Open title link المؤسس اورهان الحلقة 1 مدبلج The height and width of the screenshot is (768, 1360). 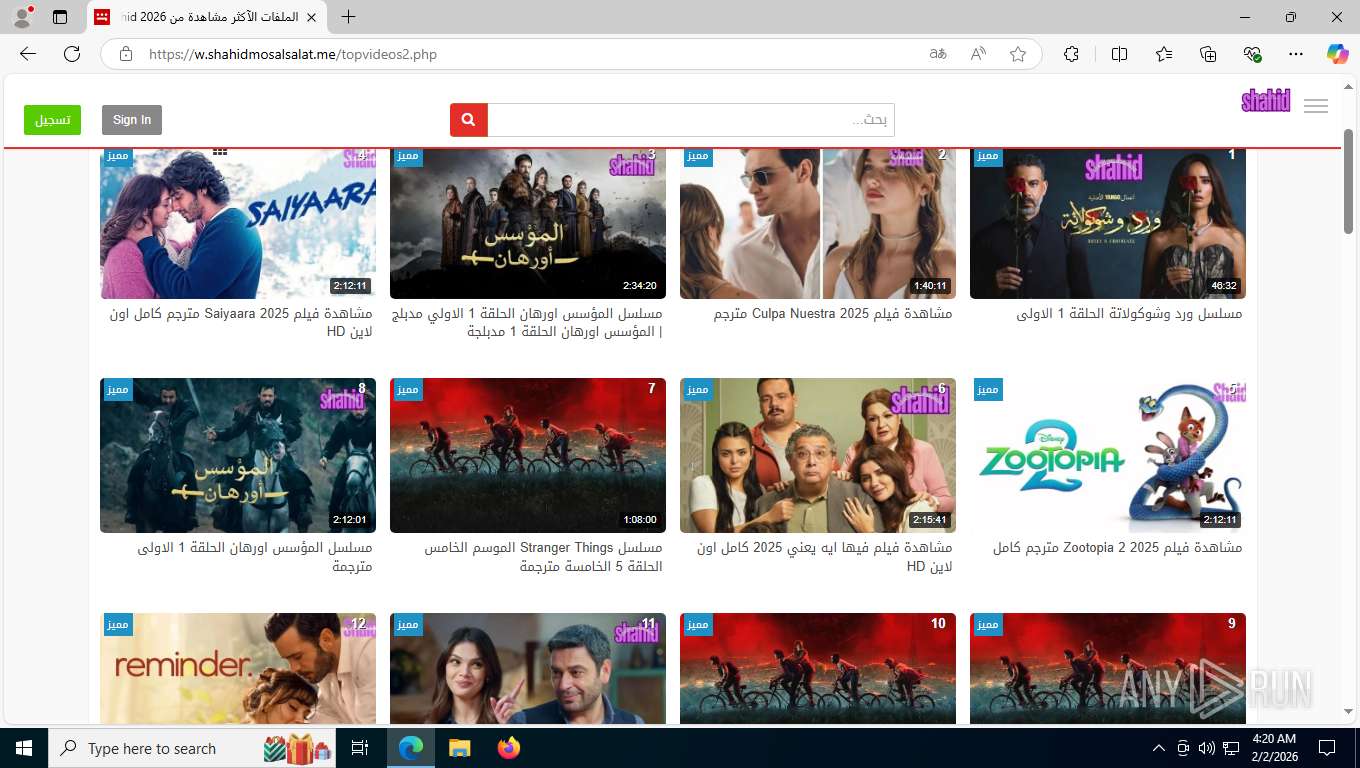527,323
